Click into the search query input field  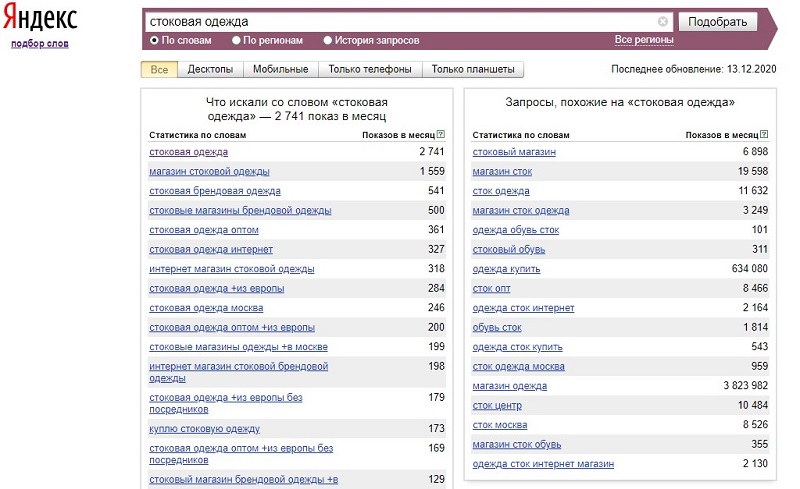coord(401,22)
